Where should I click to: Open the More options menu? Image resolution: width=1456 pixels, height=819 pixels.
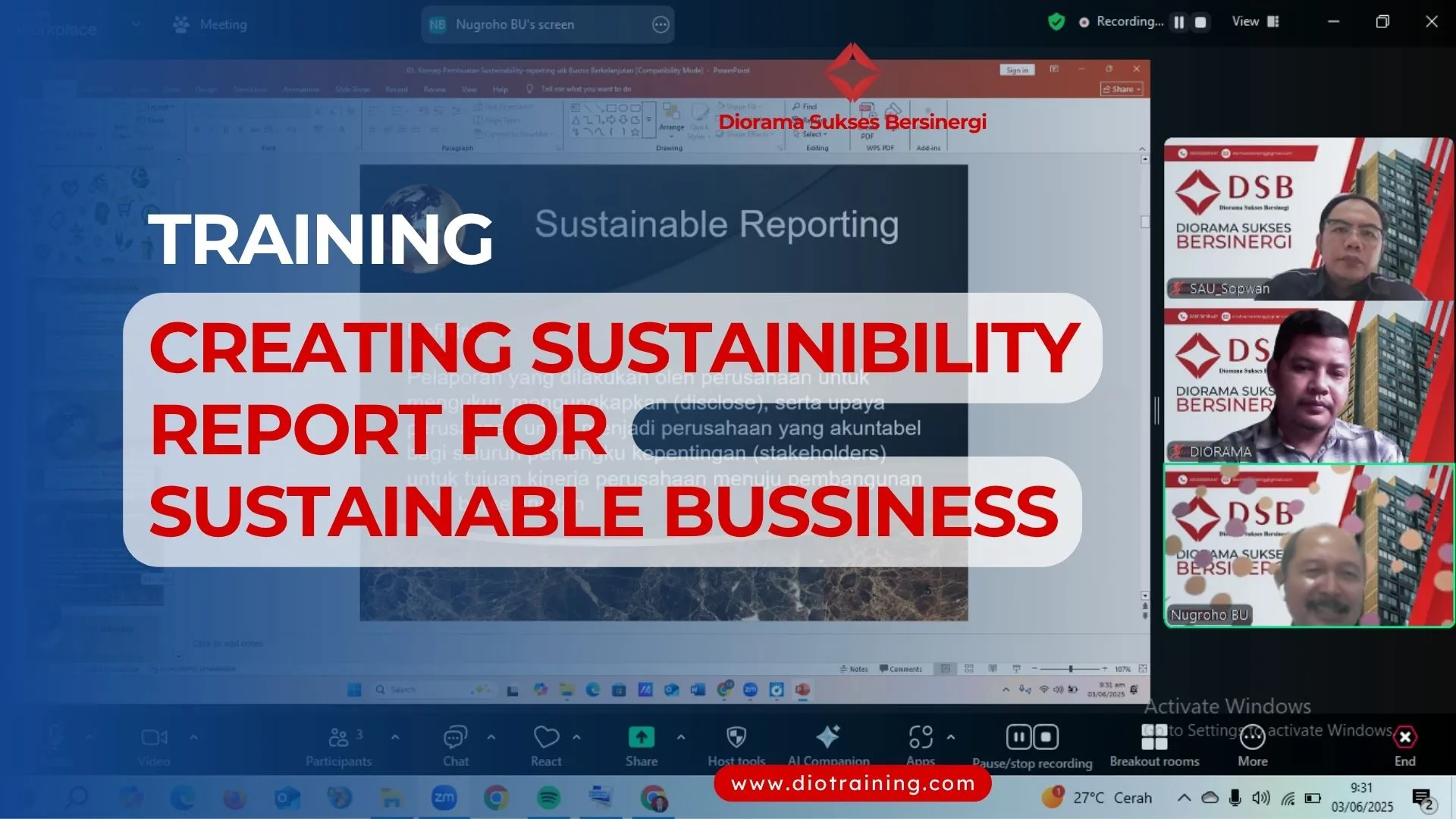click(x=1253, y=746)
